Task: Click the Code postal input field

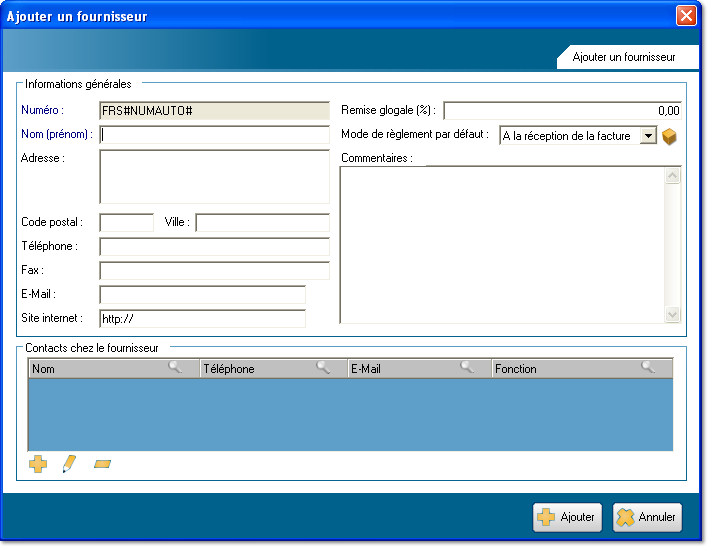Action: [x=126, y=223]
